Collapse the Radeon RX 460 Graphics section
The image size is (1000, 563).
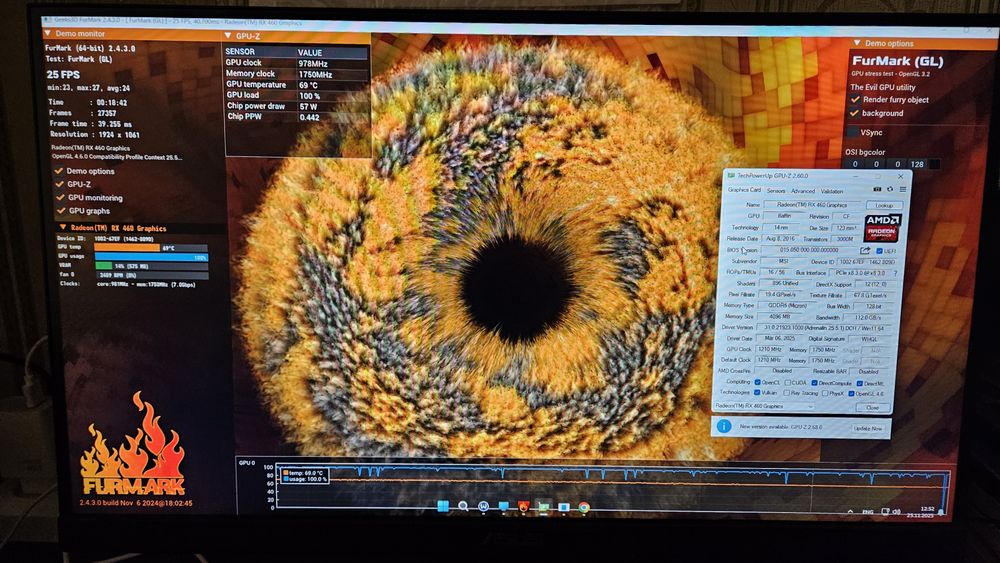(x=62, y=227)
